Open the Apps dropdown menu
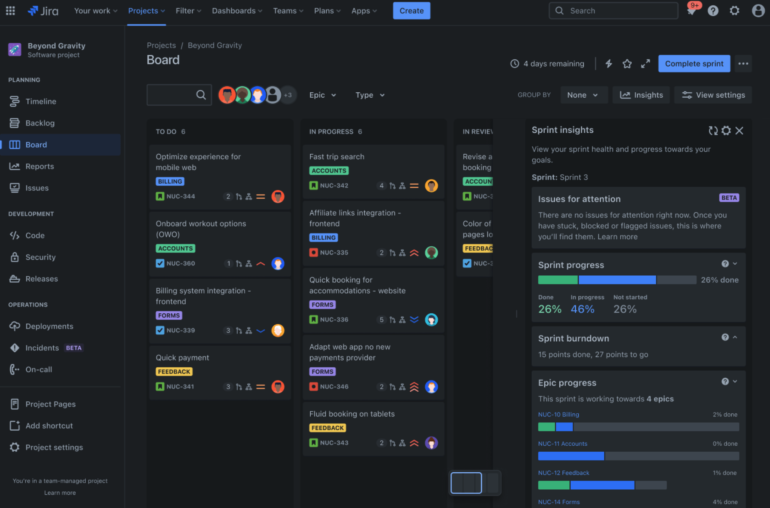The height and width of the screenshot is (508, 770). click(364, 10)
